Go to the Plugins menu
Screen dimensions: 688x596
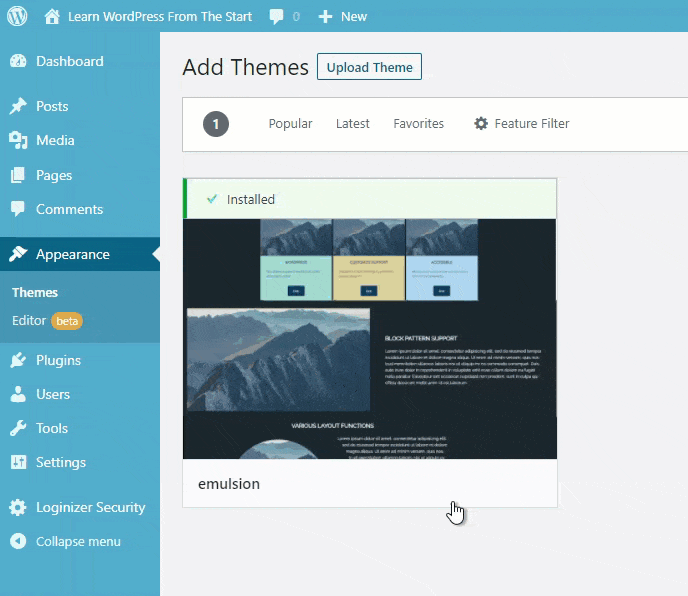(x=80, y=360)
